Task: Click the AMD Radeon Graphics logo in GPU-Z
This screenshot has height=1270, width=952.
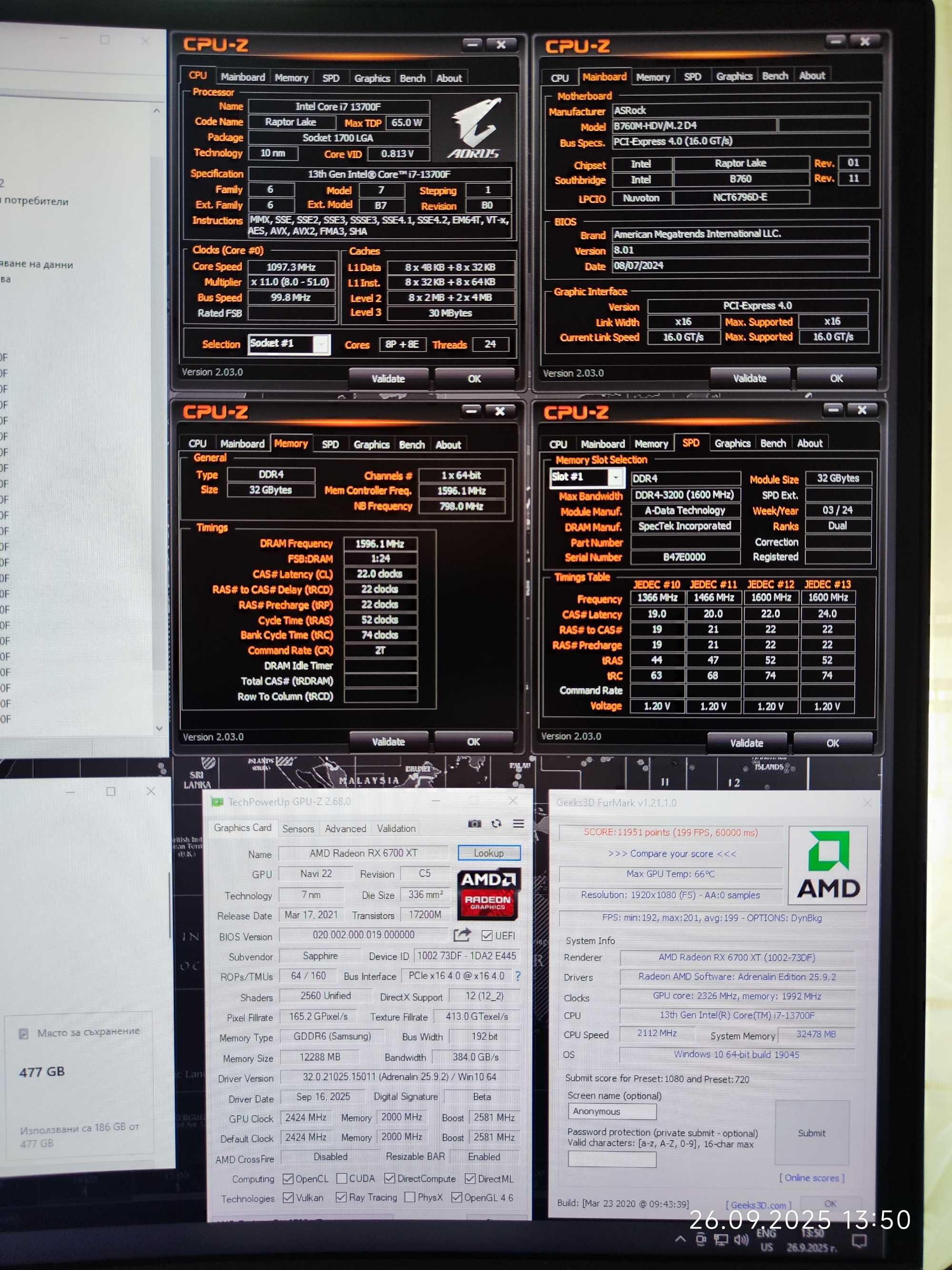Action: point(488,895)
